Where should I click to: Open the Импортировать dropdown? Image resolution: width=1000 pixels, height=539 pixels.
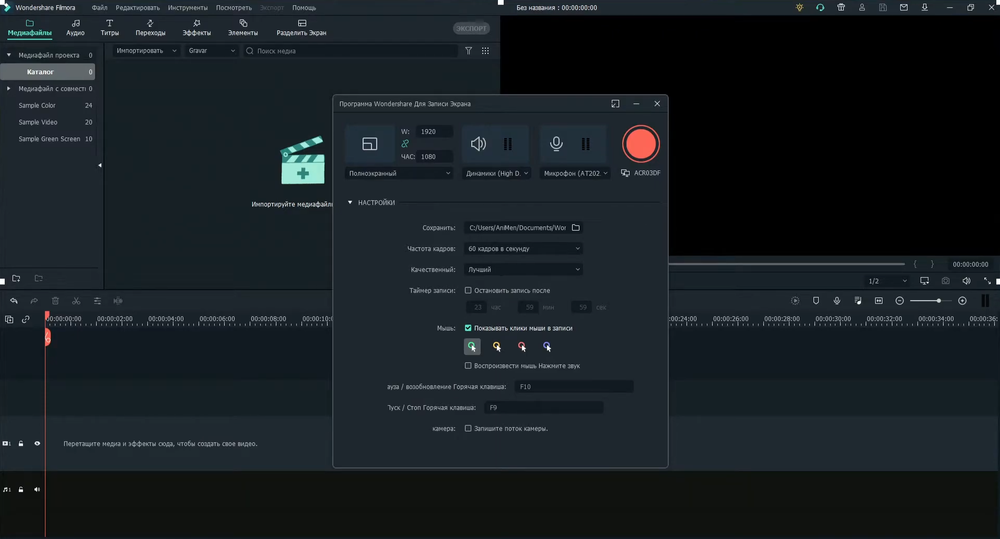145,51
